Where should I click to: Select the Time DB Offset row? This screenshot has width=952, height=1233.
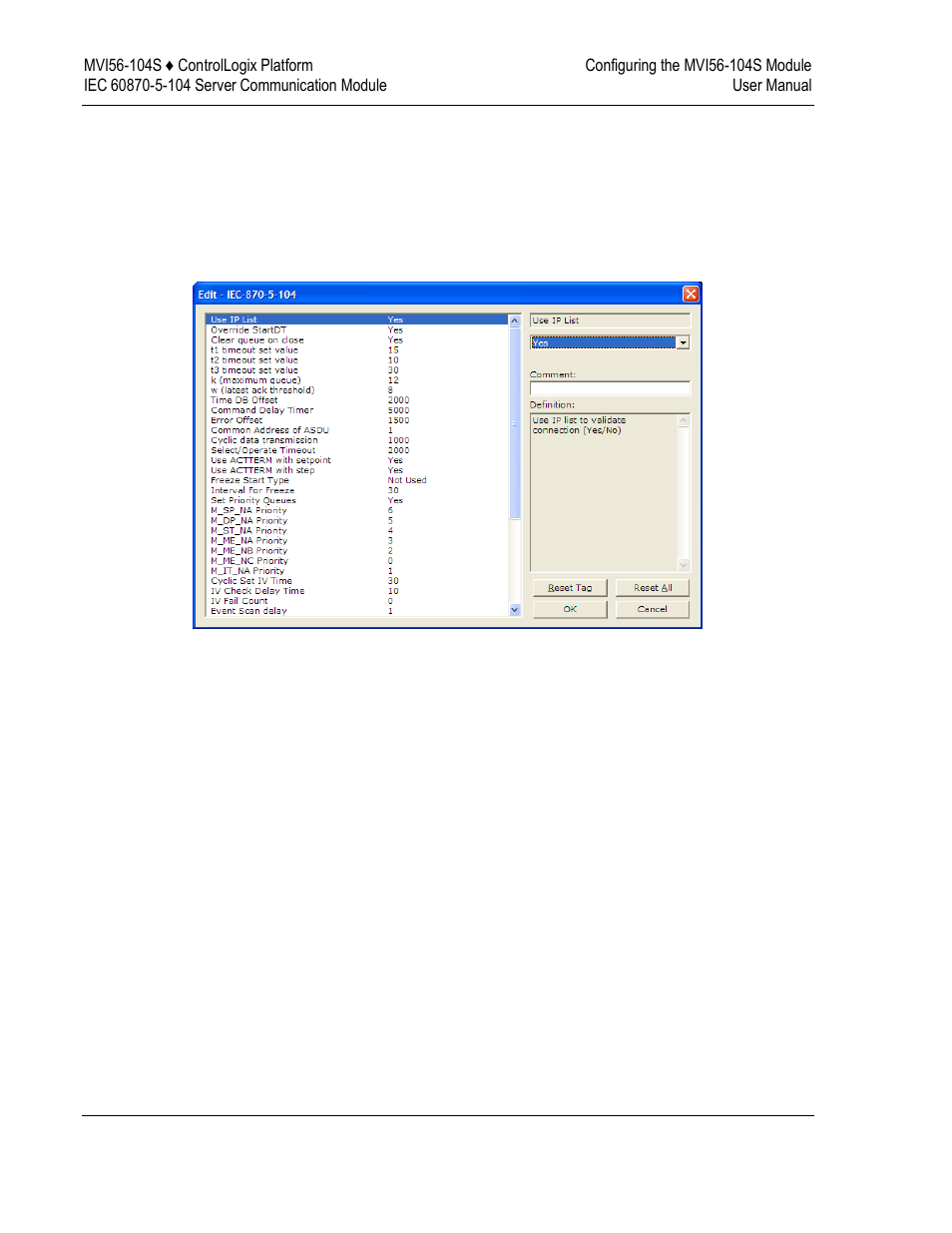[357, 399]
